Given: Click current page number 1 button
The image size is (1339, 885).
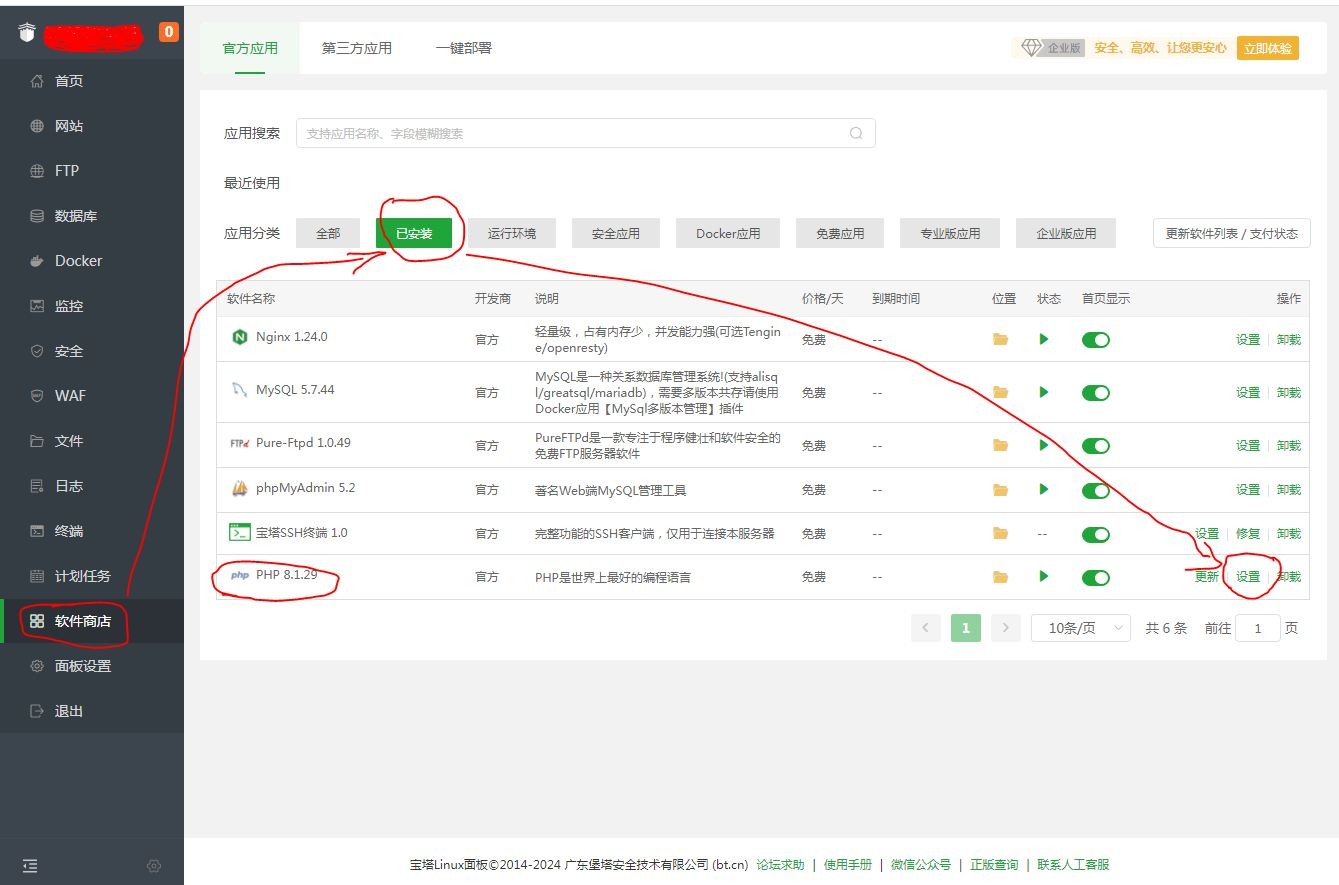Looking at the screenshot, I should (x=966, y=628).
